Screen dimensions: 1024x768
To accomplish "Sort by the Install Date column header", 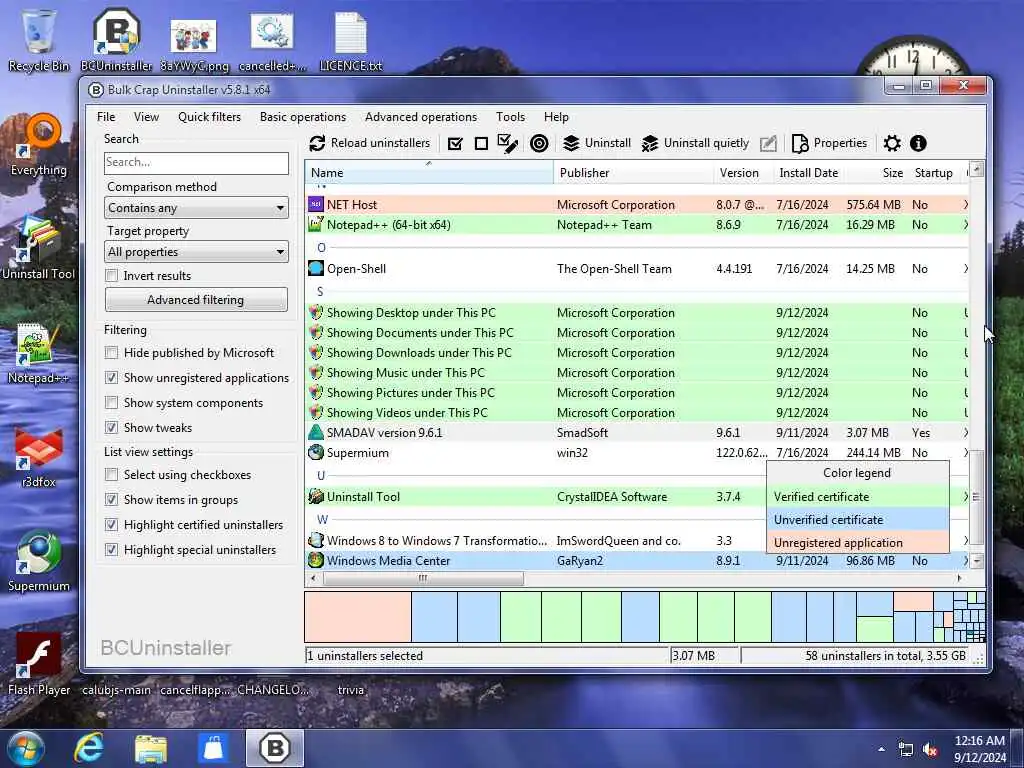I will point(808,172).
